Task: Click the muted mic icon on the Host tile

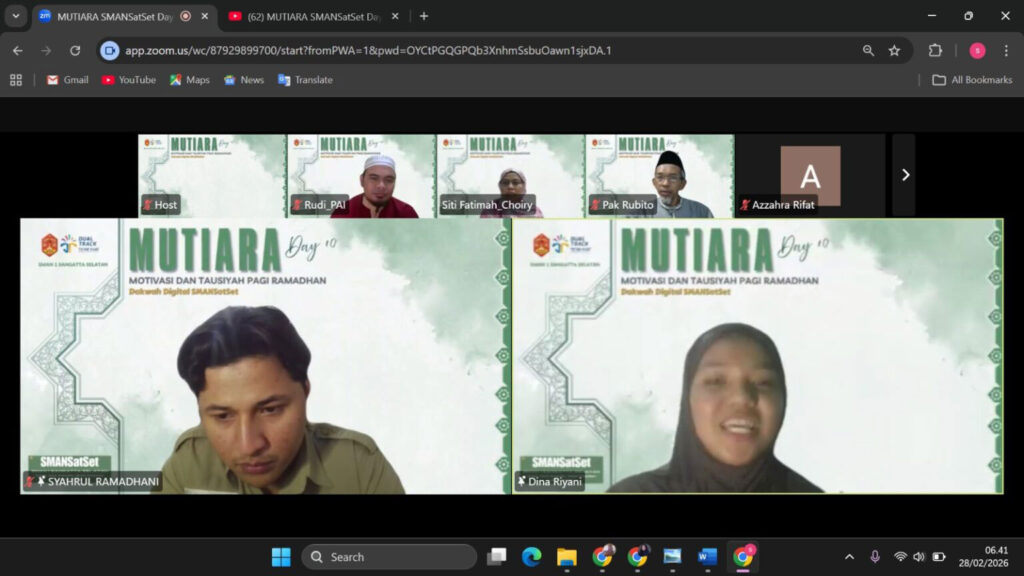Action: tap(146, 204)
